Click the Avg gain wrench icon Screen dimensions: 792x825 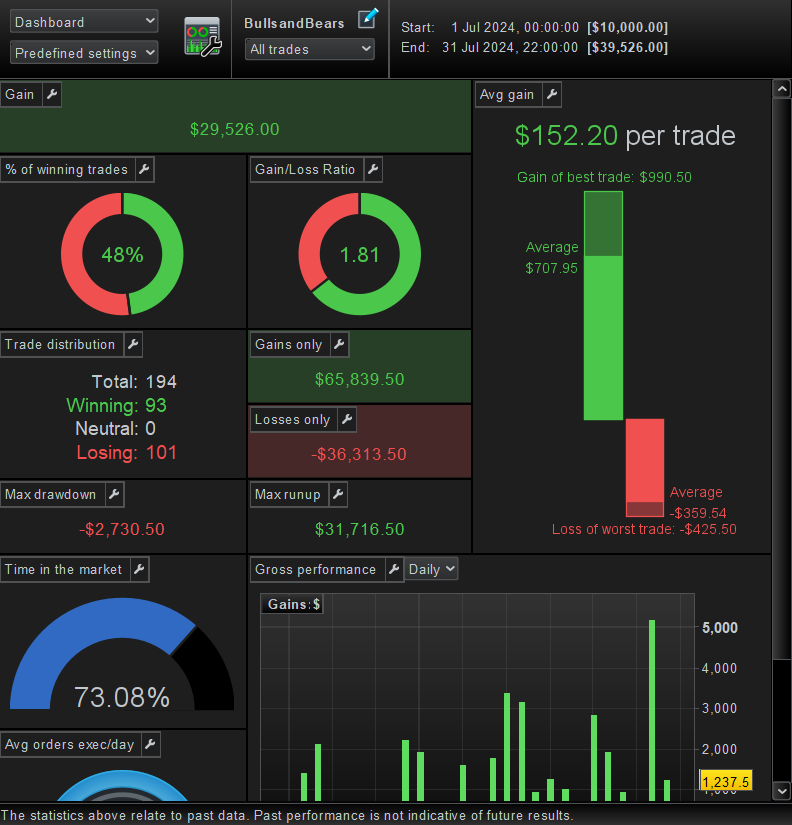click(552, 95)
